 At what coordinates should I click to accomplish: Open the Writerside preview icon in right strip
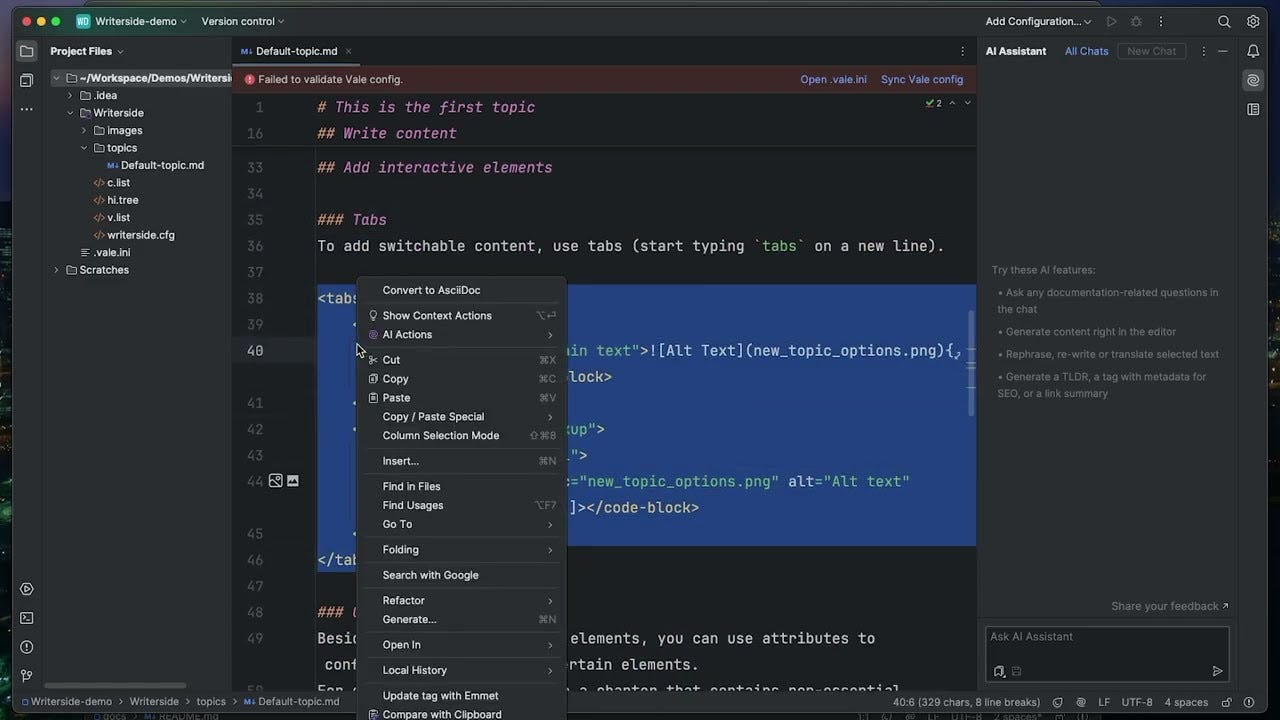(x=1253, y=109)
